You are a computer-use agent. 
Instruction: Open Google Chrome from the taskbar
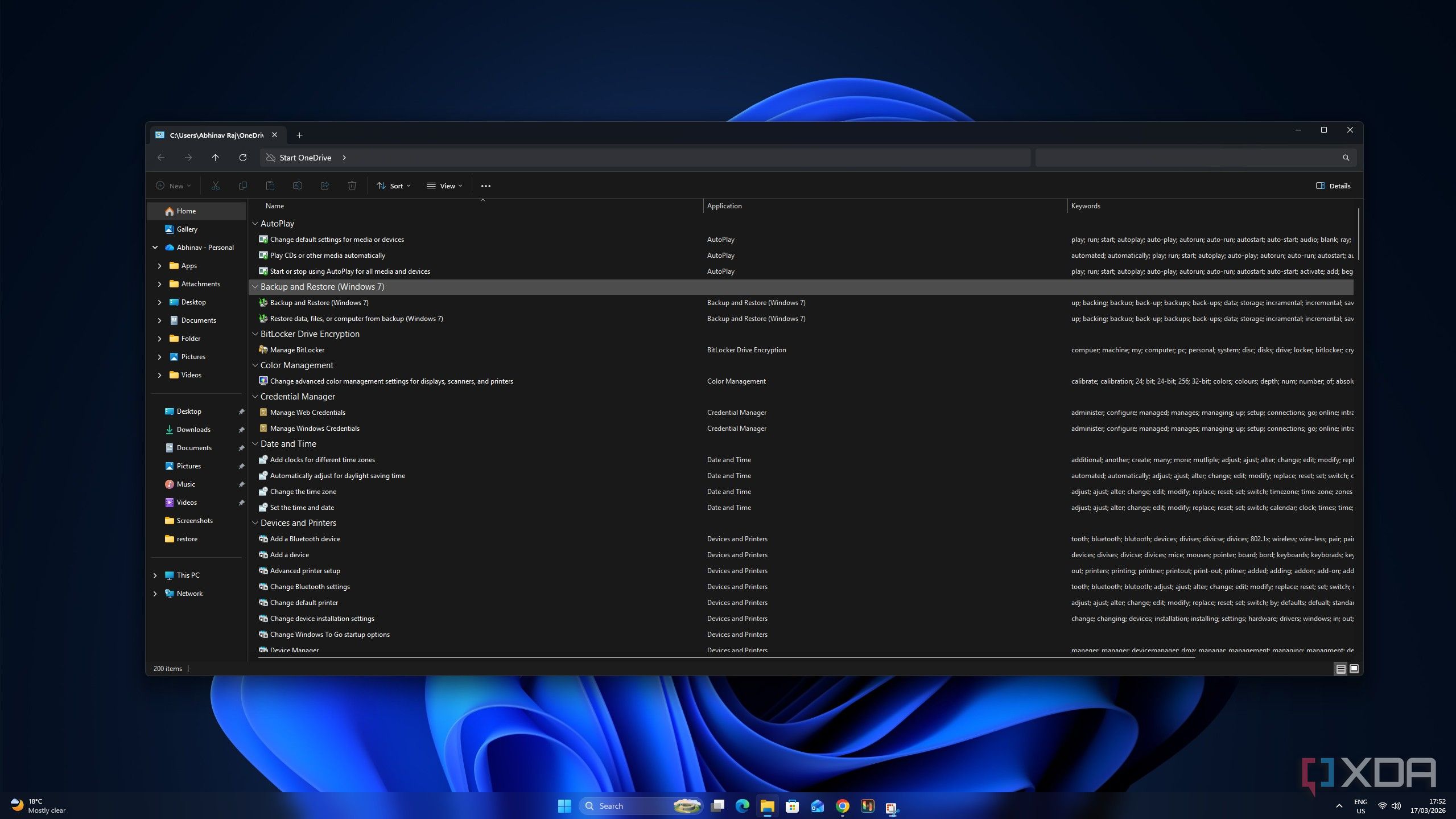click(842, 806)
